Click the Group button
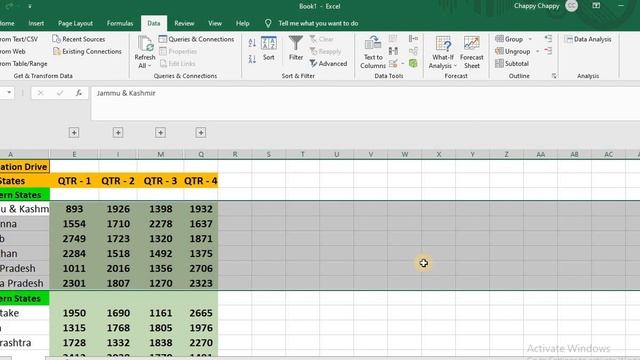Screen dimensions: 640x360 [x=509, y=39]
